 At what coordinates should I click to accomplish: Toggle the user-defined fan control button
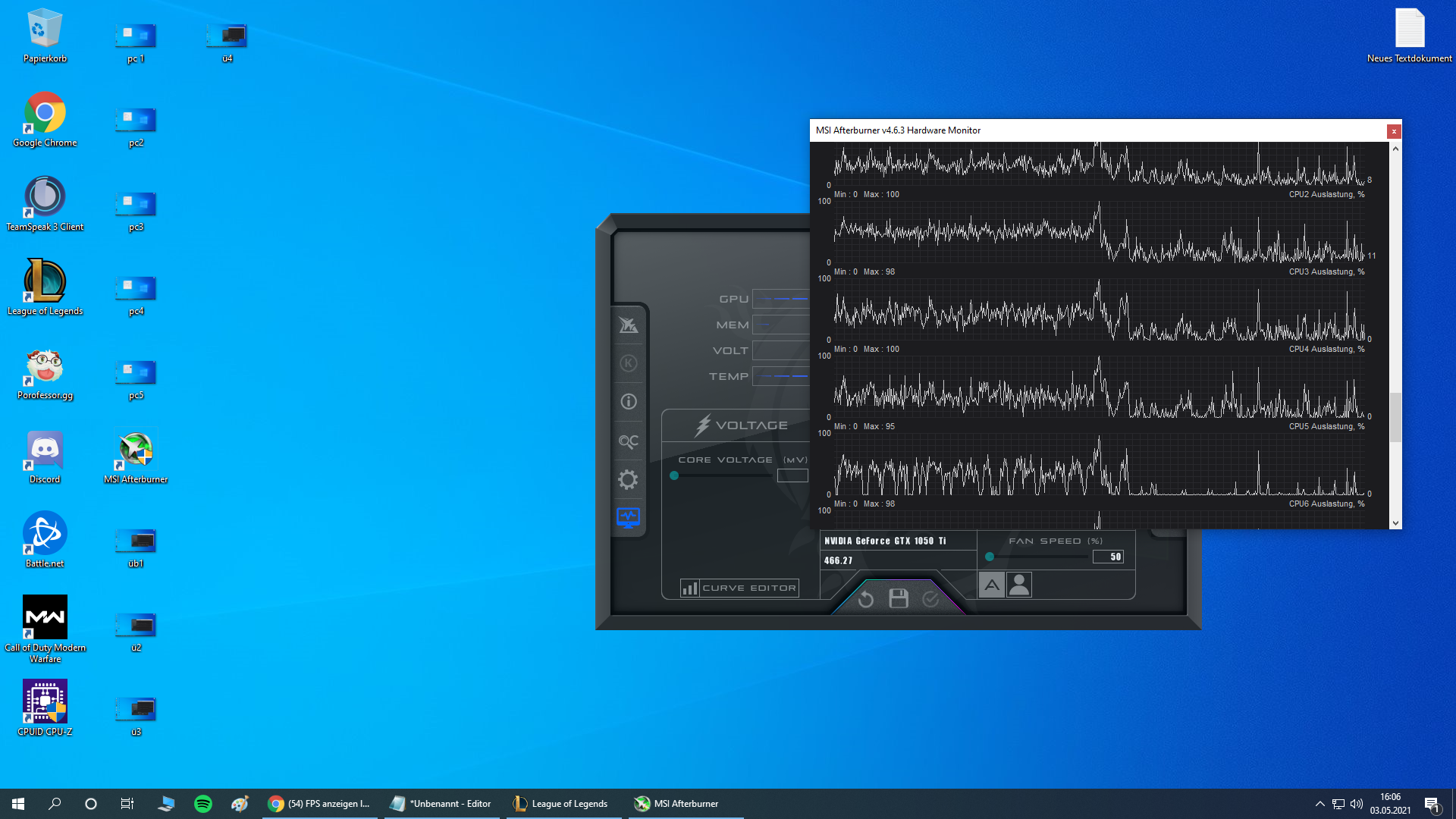[1019, 585]
